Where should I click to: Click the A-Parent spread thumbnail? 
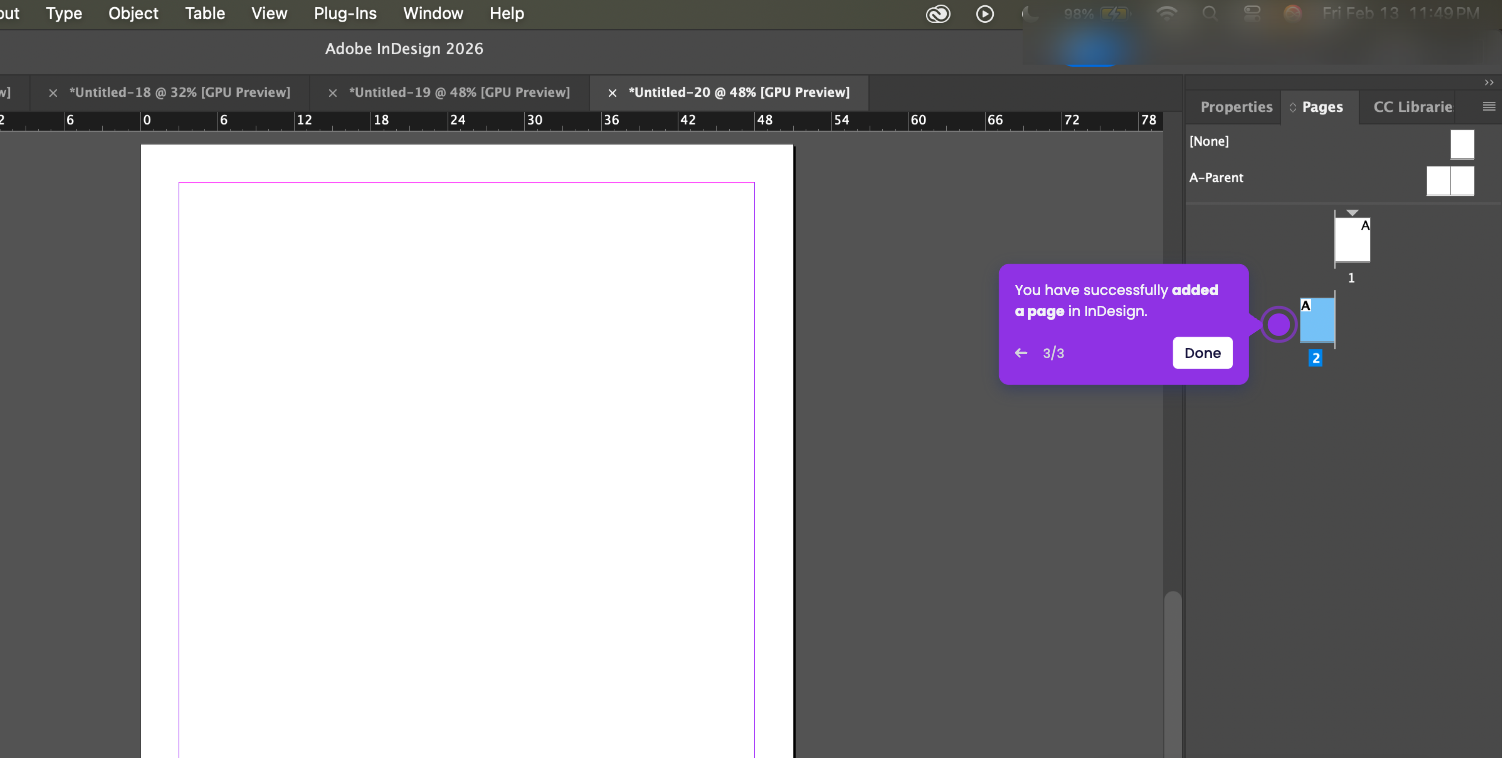[1450, 180]
